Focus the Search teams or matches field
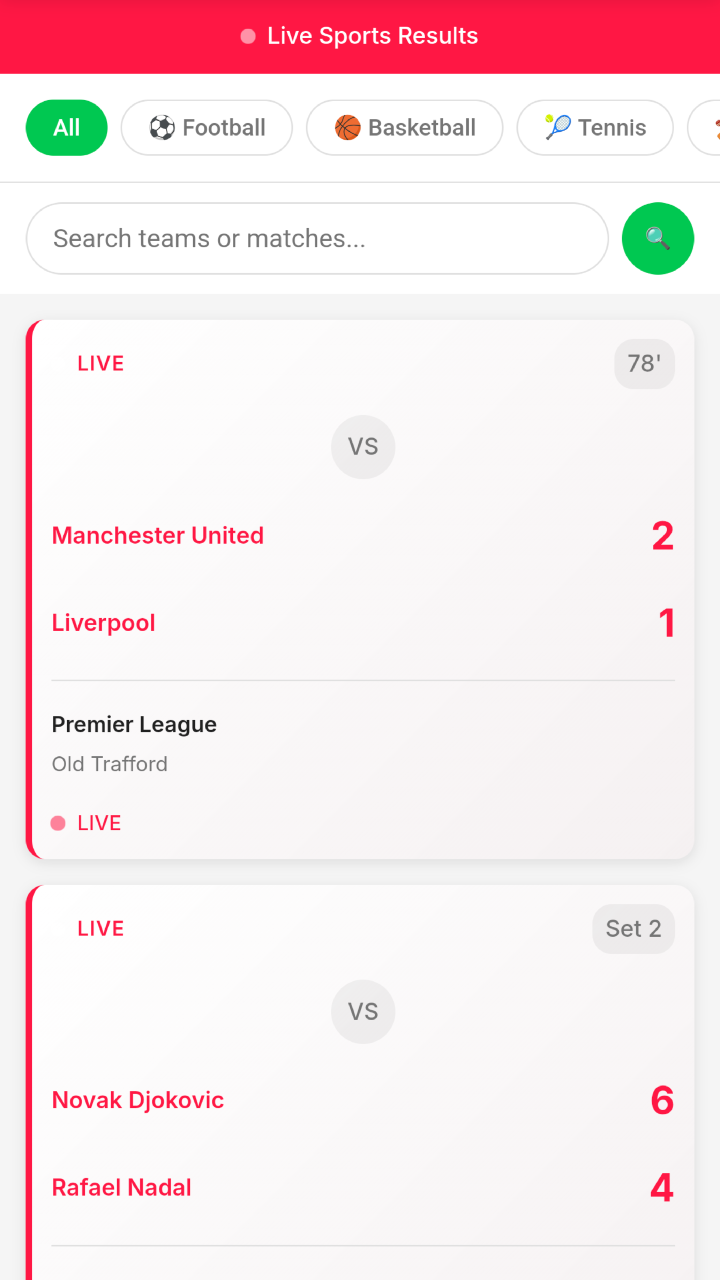Image resolution: width=720 pixels, height=1280 pixels. [x=317, y=238]
